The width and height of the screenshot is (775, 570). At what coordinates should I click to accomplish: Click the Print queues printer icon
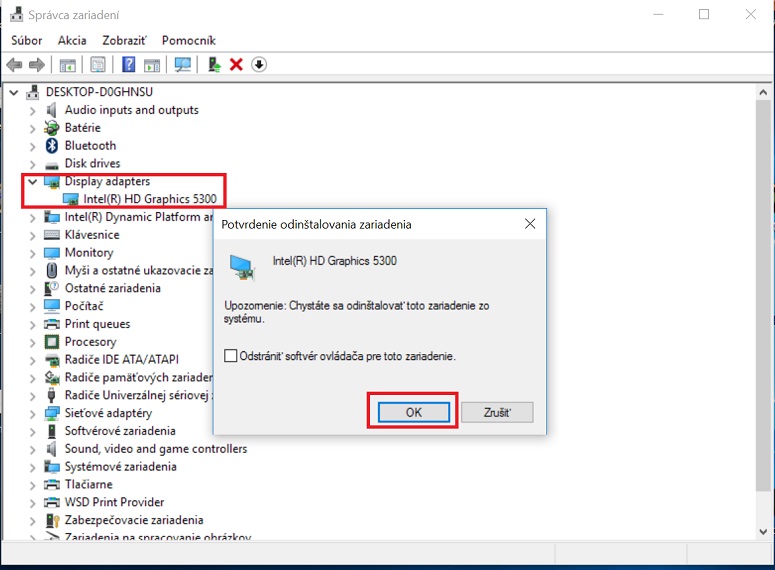tap(52, 324)
